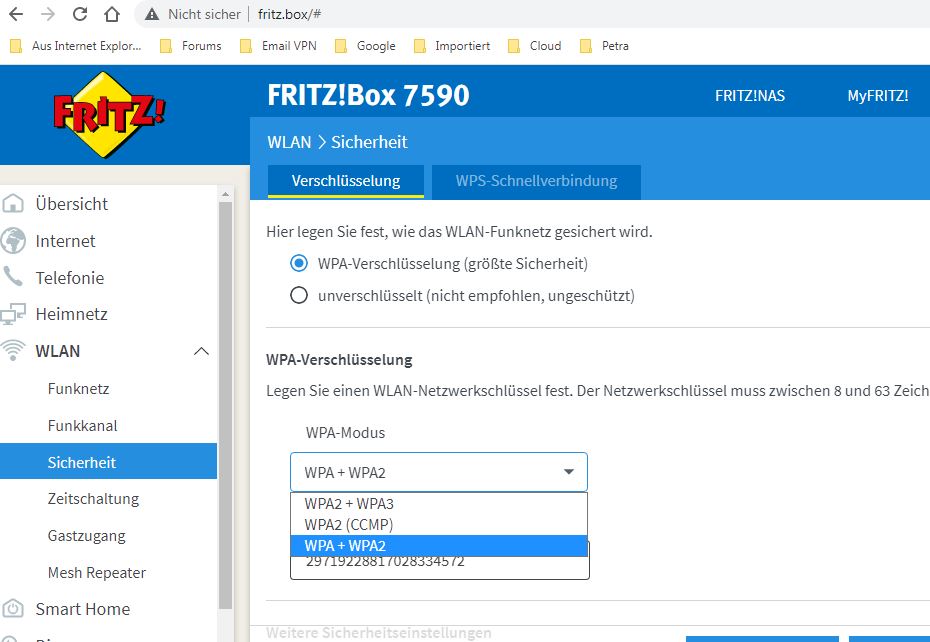Click the 'FRITZ!Box 7590' title

[x=368, y=95]
